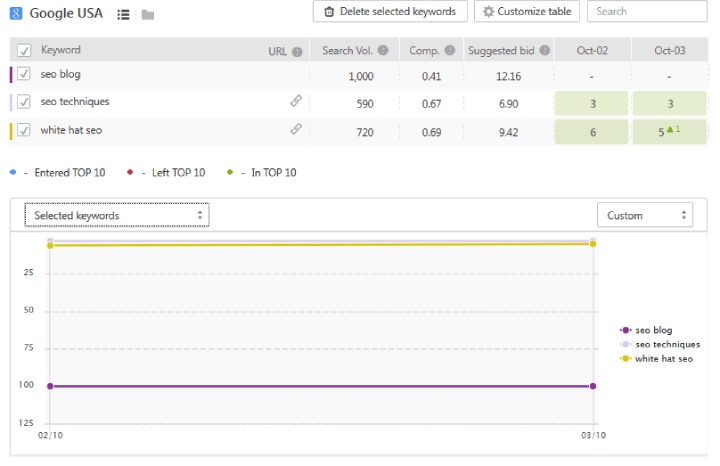This screenshot has height=466, width=720.
Task: Click the Left TOP 10 legend label
Action: coord(179,173)
